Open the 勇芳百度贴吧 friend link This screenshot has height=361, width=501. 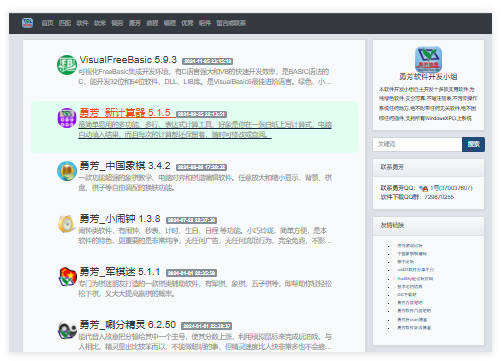(x=410, y=303)
